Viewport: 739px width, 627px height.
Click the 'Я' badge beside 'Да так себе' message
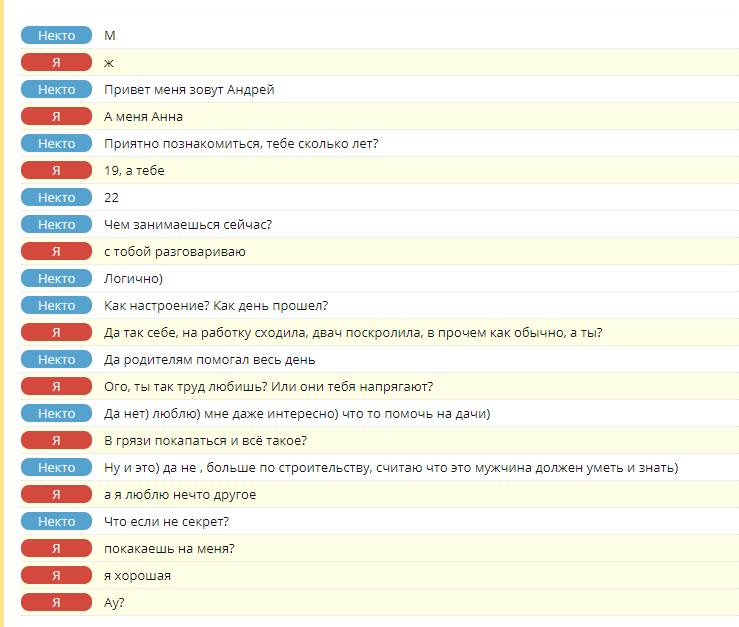click(57, 333)
